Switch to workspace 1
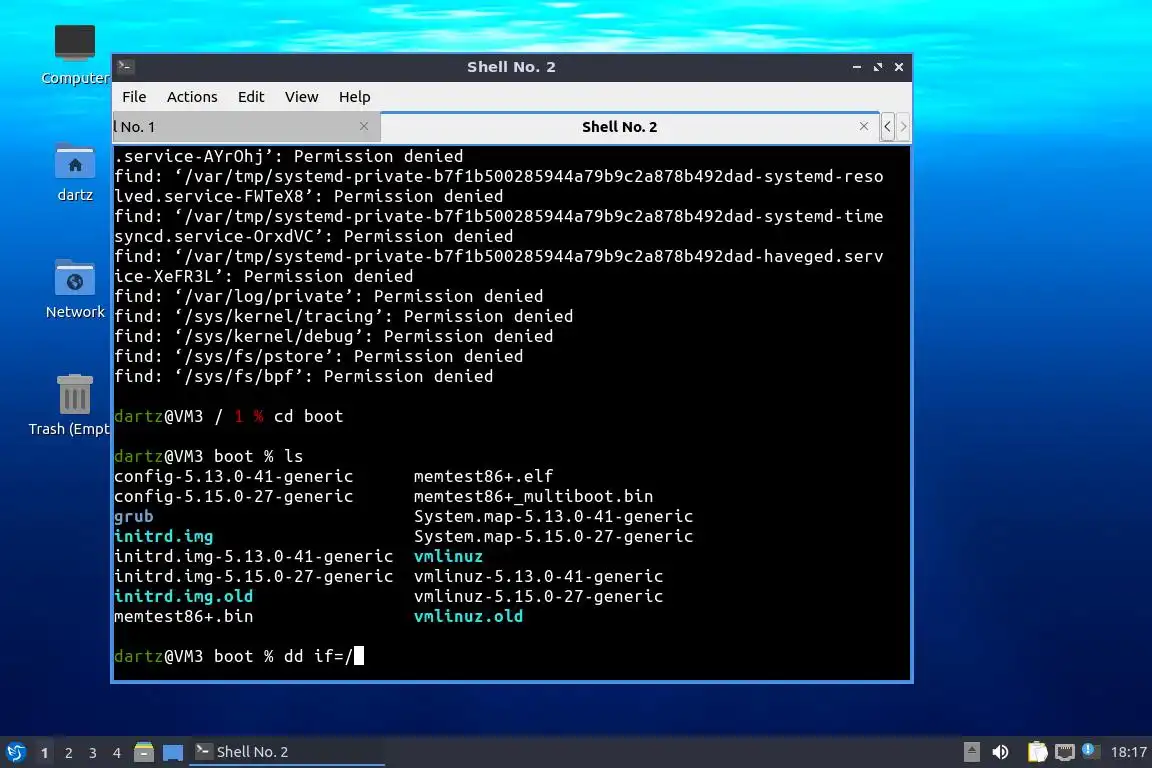 coord(45,753)
